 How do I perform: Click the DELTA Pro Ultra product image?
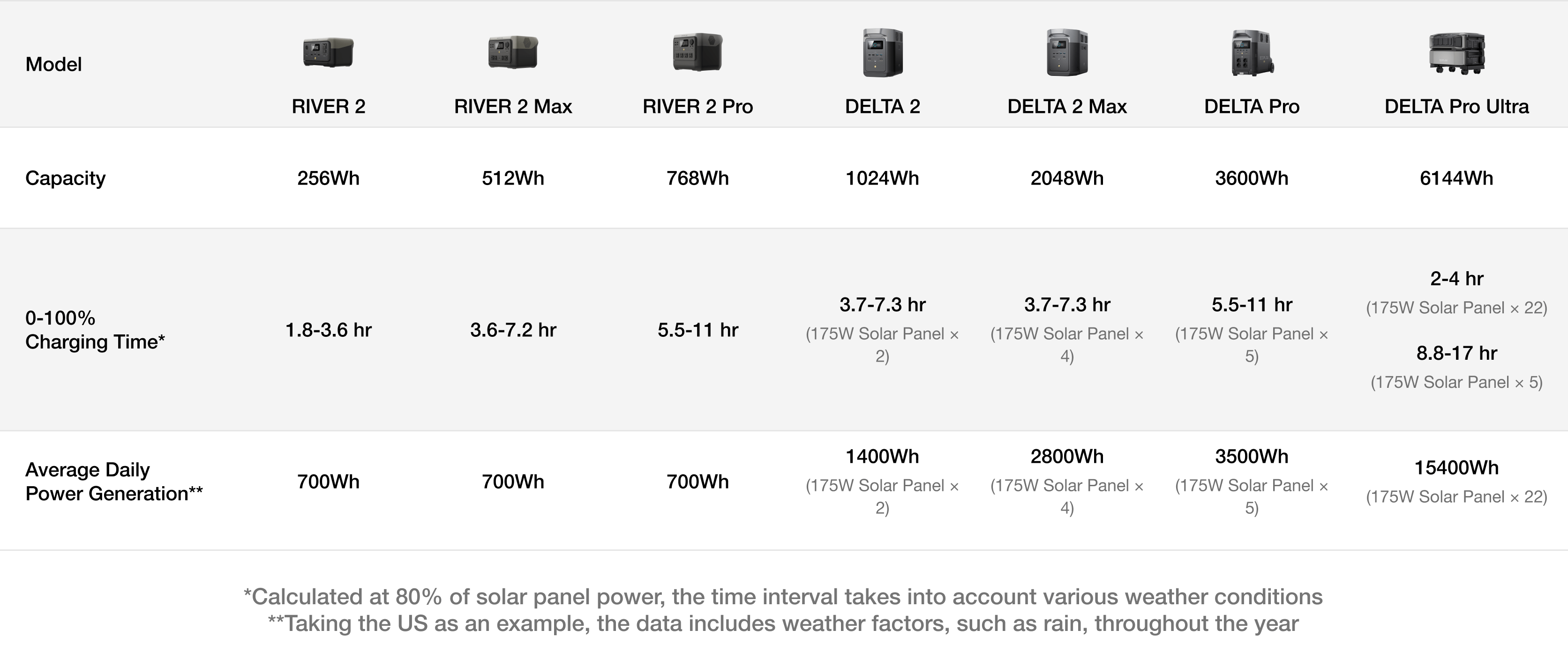[x=1456, y=53]
